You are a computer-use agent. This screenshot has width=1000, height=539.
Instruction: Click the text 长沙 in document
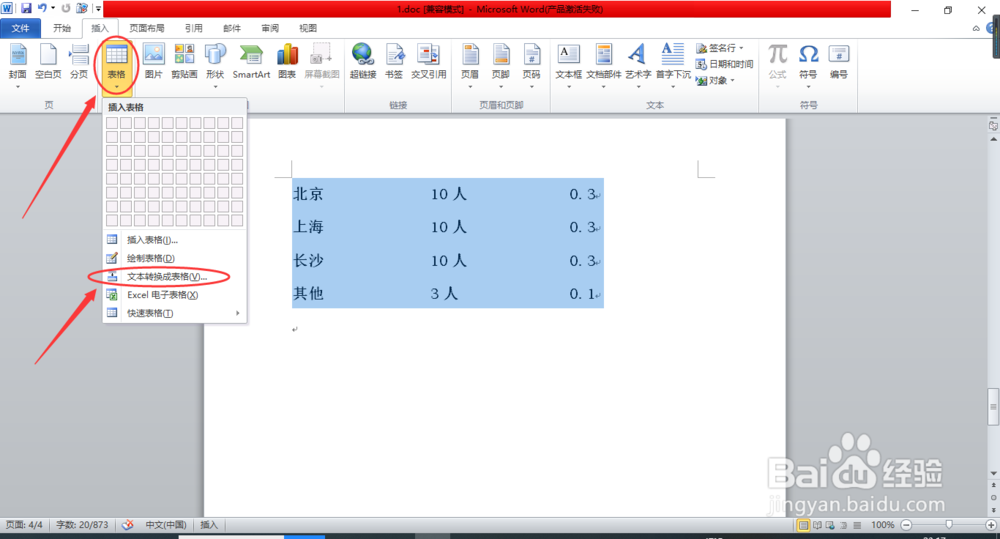click(309, 260)
